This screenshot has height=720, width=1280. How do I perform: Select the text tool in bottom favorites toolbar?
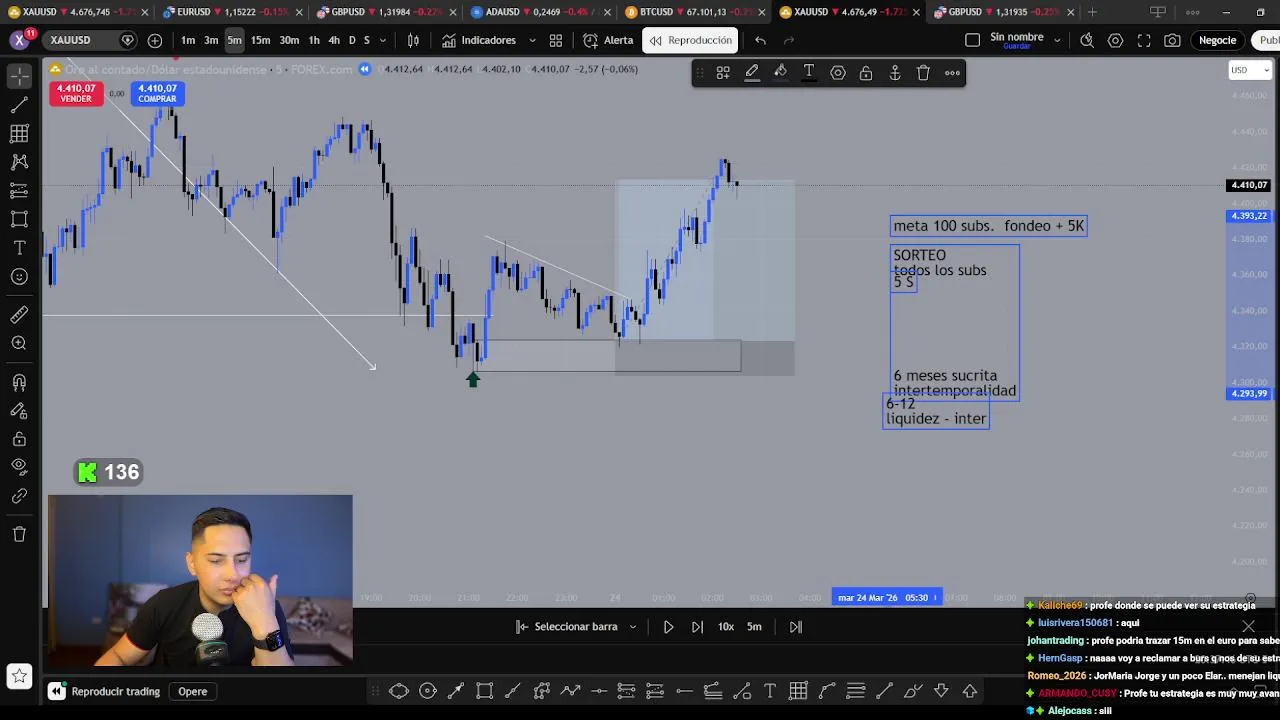(x=770, y=690)
